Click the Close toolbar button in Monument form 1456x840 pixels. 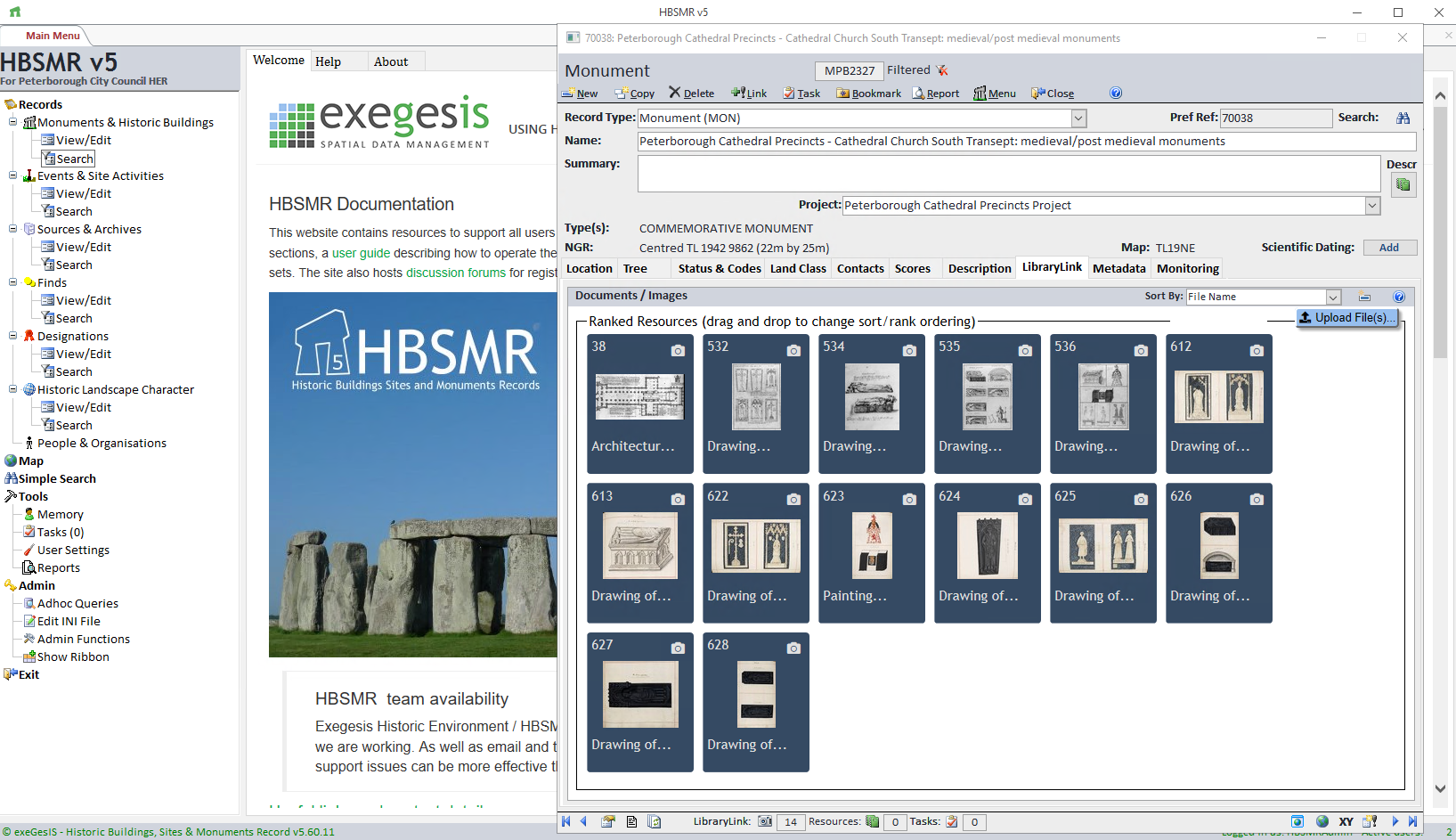(x=1053, y=94)
